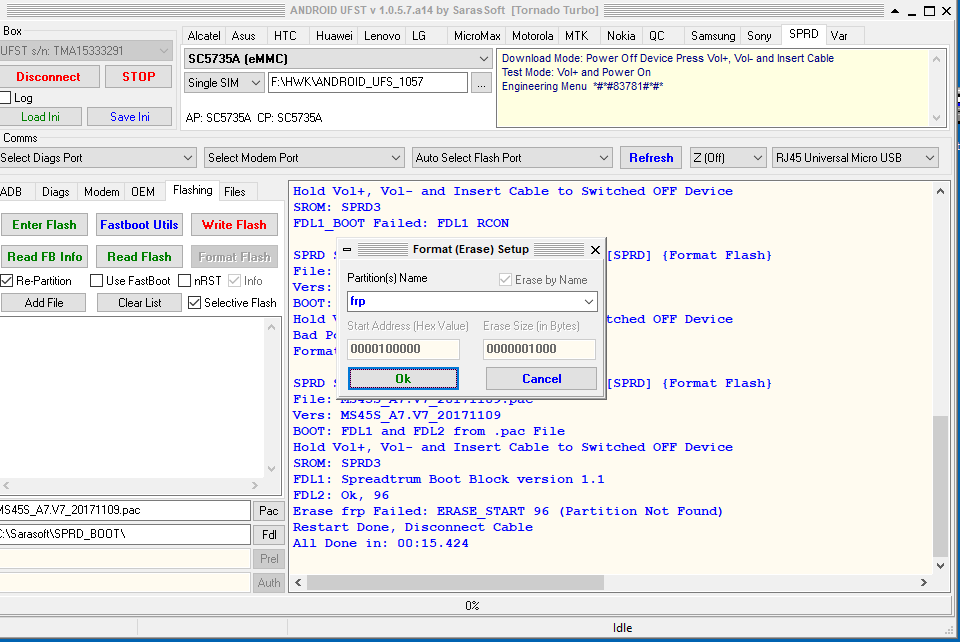The width and height of the screenshot is (960, 642).
Task: Open the Alcatel tab
Action: point(204,36)
